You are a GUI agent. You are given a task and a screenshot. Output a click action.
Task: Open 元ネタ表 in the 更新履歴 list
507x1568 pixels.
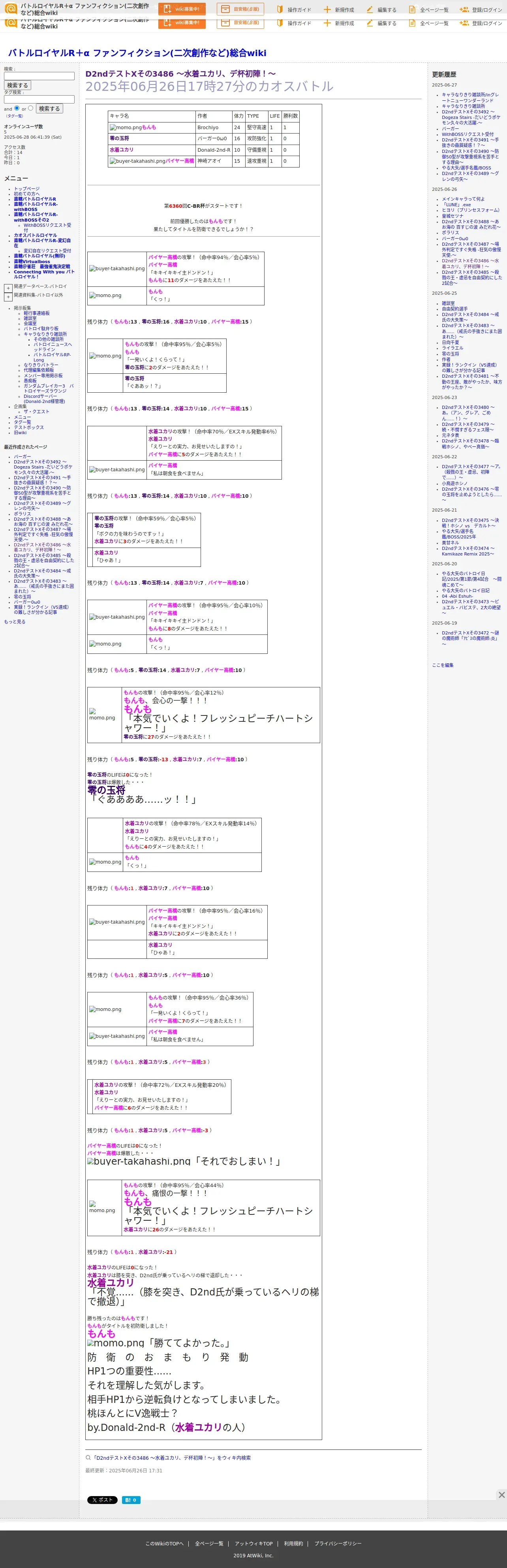click(451, 435)
